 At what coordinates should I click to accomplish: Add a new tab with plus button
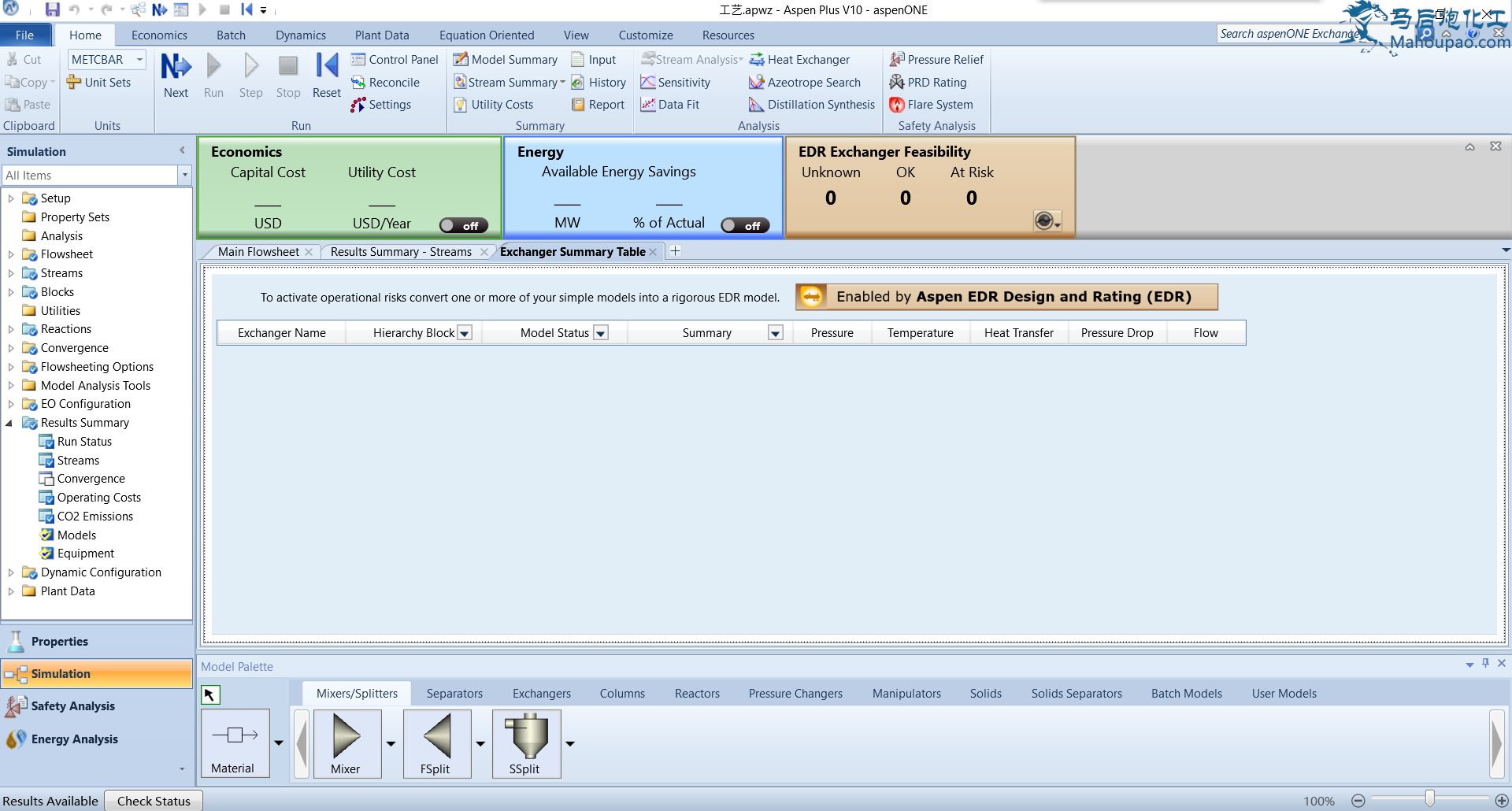pos(675,251)
